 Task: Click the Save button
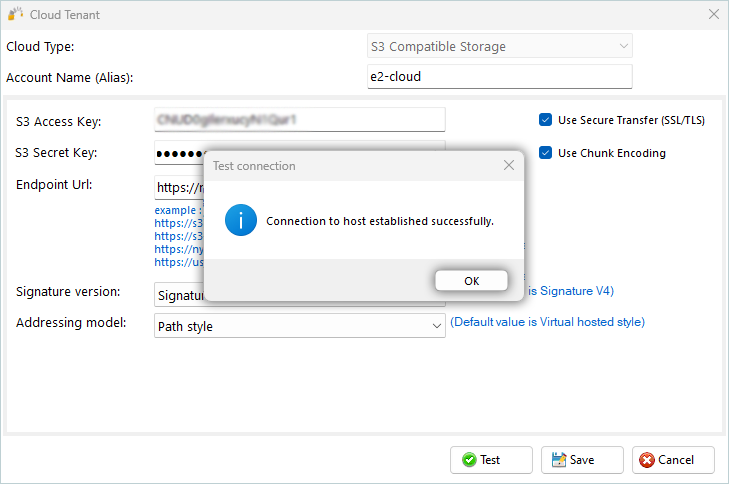(x=582, y=460)
